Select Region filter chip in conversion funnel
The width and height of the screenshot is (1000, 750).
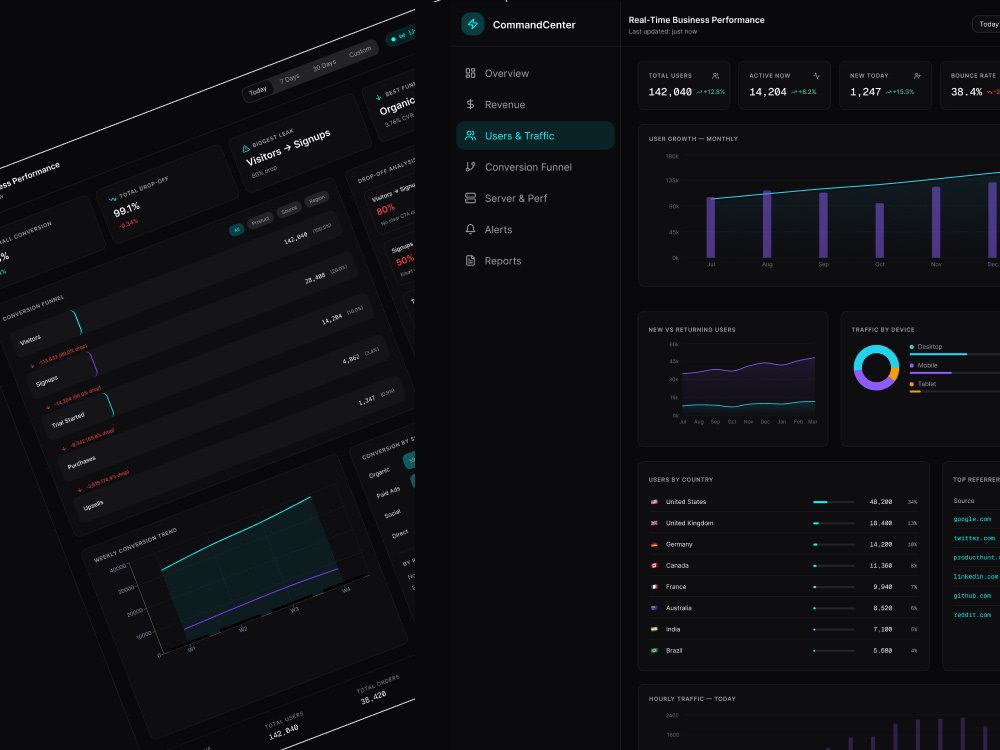[317, 200]
